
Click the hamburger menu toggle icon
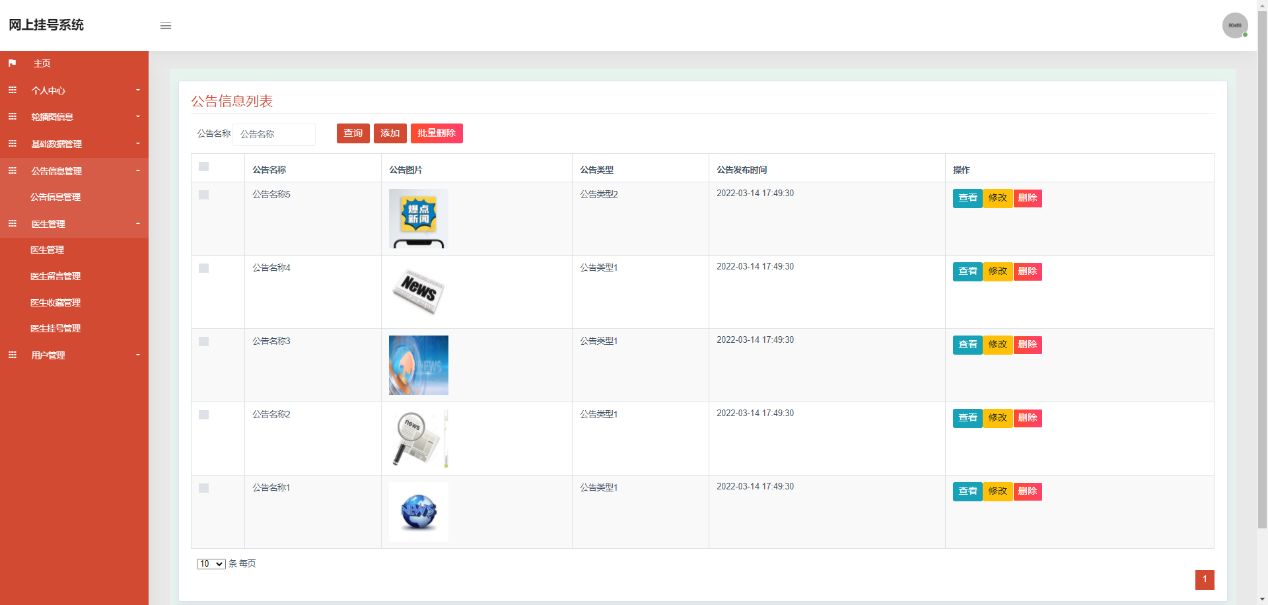tap(166, 26)
